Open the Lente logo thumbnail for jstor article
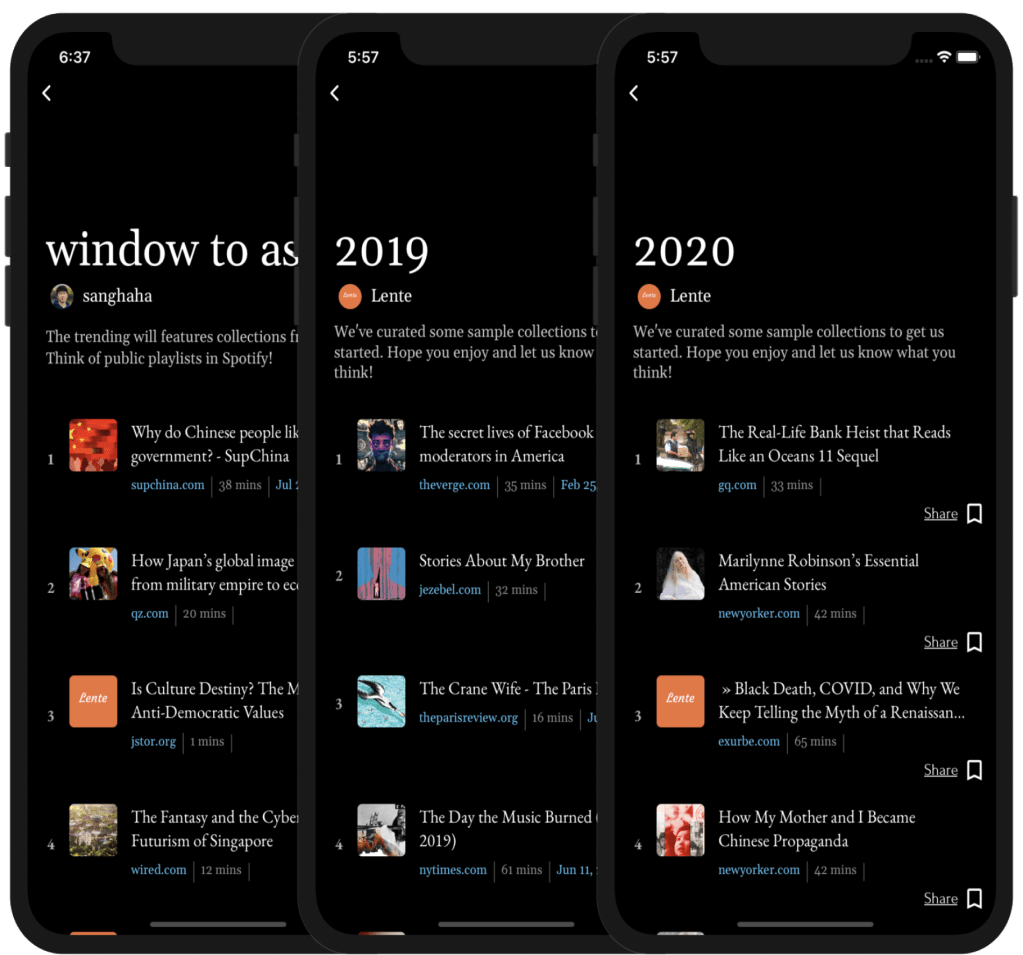1023x955 pixels. (93, 701)
